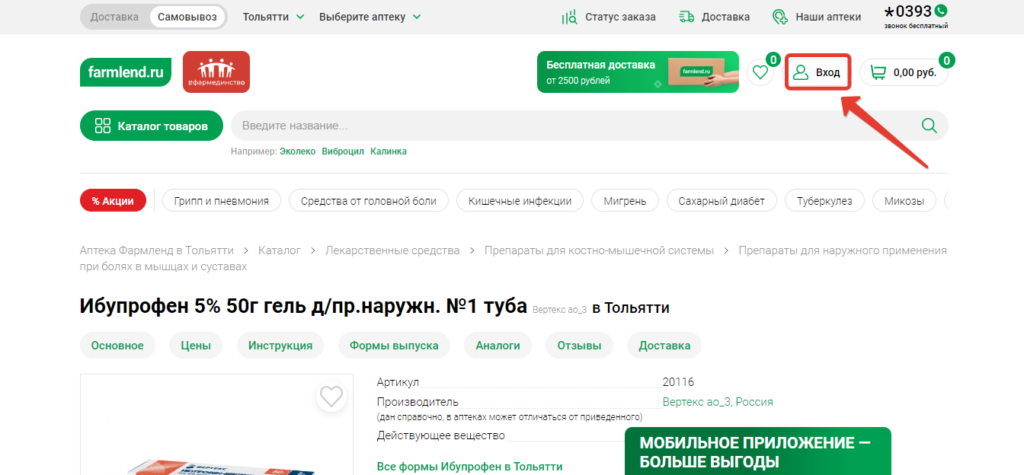Select the Доставка toggle option
The width and height of the screenshot is (1024, 475).
pos(114,17)
